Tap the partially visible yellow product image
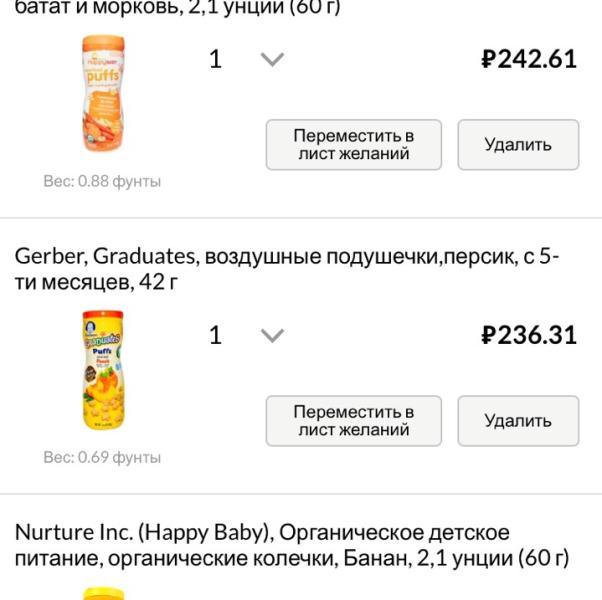 point(102,593)
